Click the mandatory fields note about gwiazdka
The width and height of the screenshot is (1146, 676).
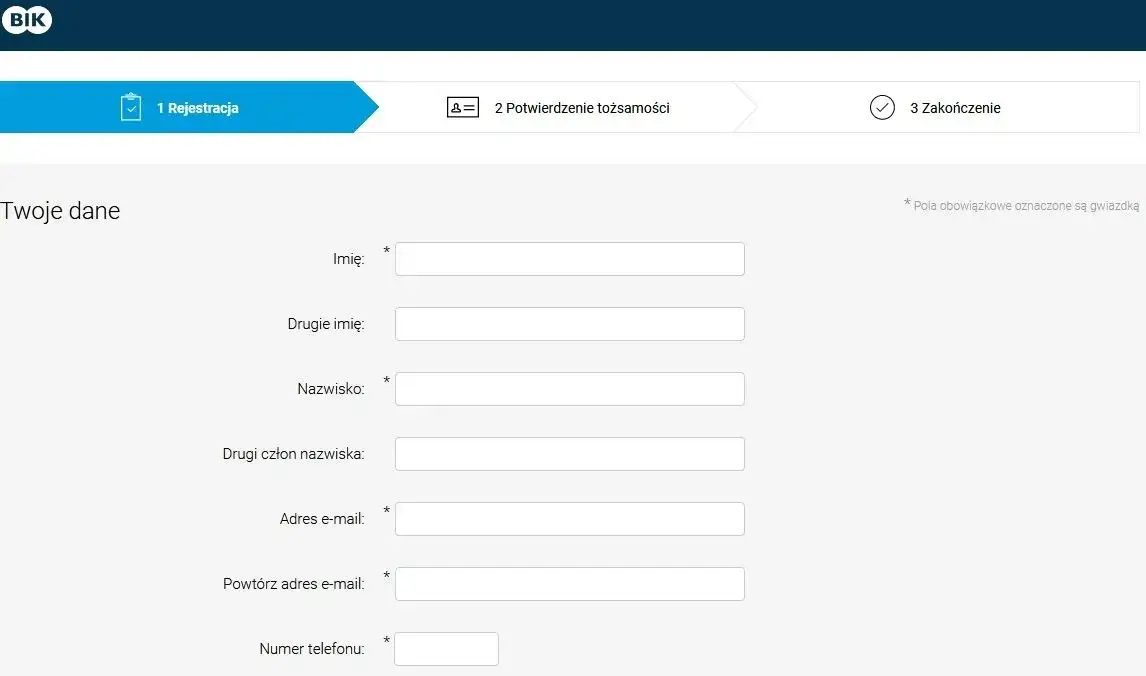pyautogui.click(x=1022, y=205)
